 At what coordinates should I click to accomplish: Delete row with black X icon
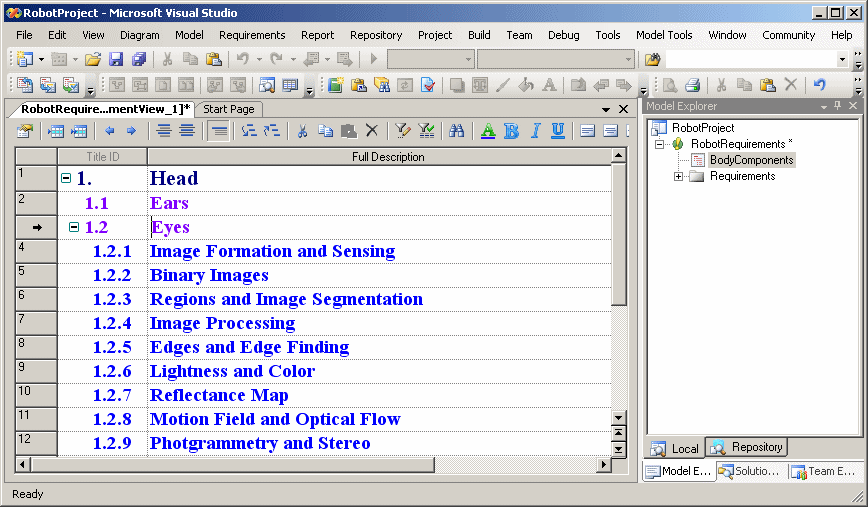(372, 131)
